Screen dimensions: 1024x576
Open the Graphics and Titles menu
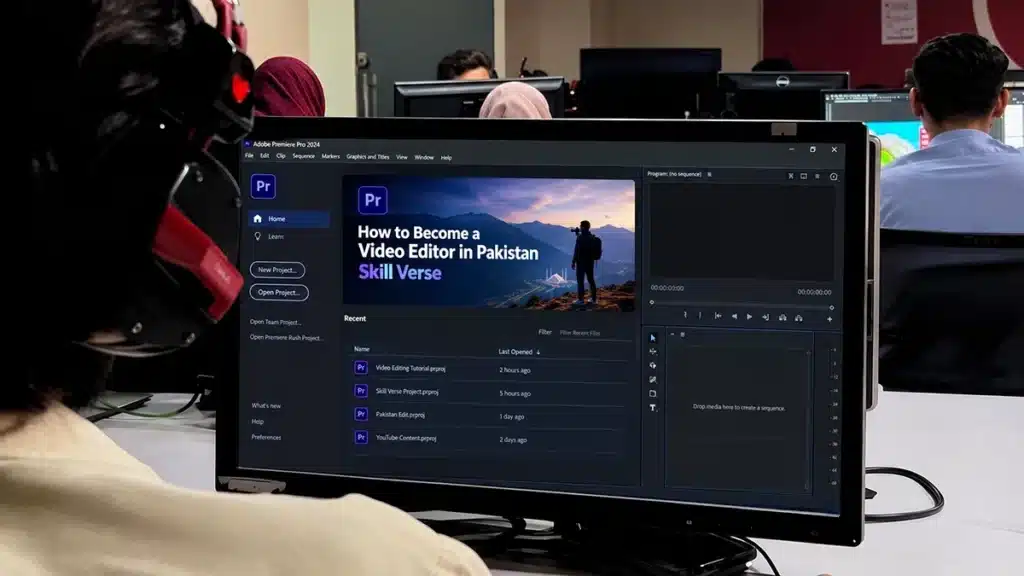[368, 157]
